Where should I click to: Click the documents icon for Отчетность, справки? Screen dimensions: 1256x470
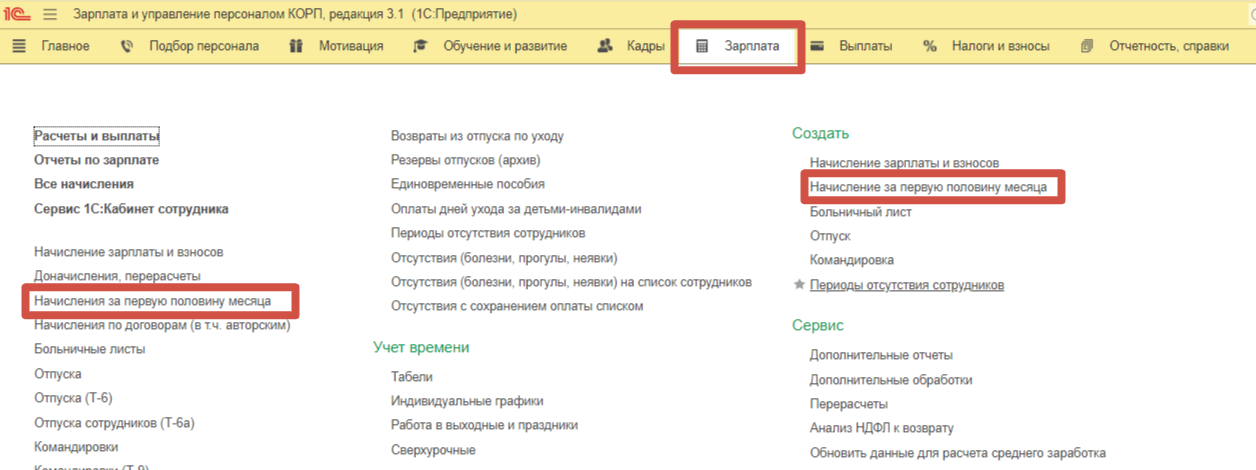(x=1088, y=46)
